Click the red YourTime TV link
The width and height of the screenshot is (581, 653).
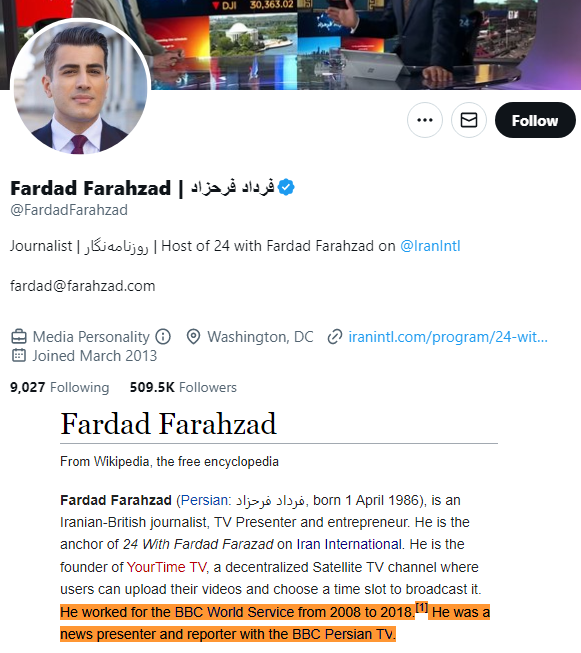coord(167,567)
